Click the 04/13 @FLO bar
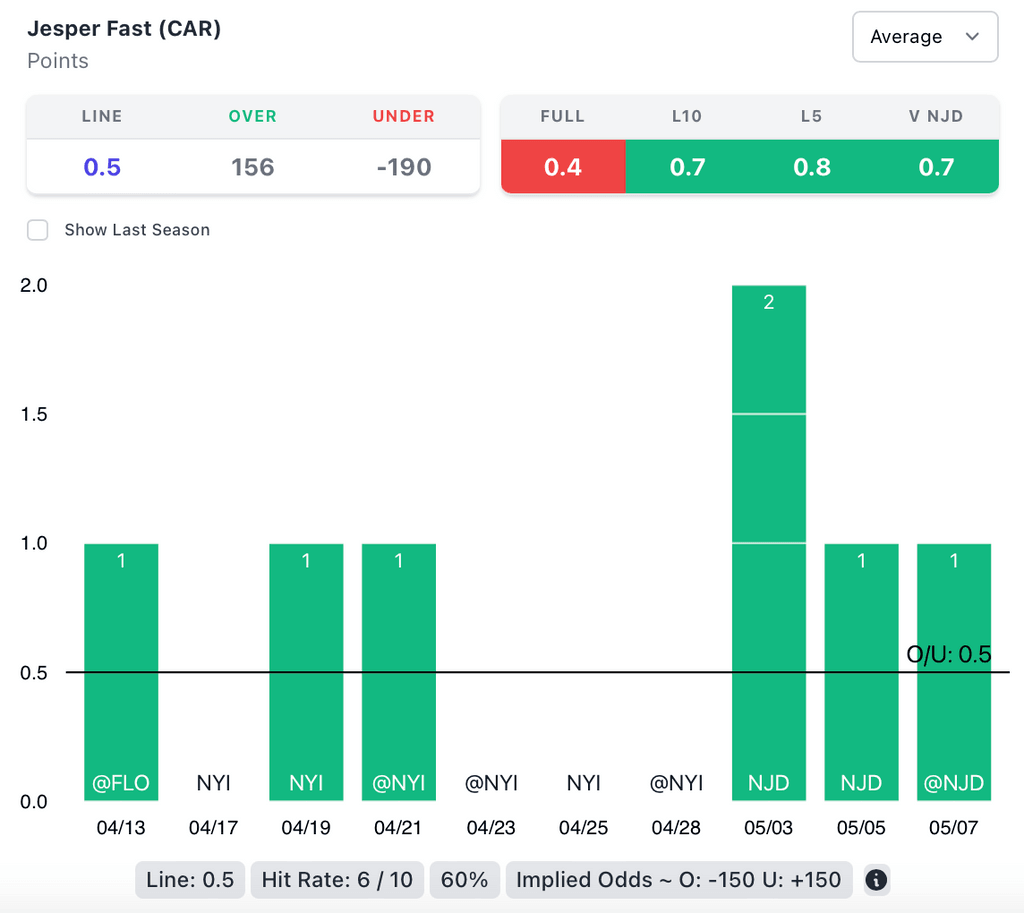The width and height of the screenshot is (1024, 913). pyautogui.click(x=121, y=672)
